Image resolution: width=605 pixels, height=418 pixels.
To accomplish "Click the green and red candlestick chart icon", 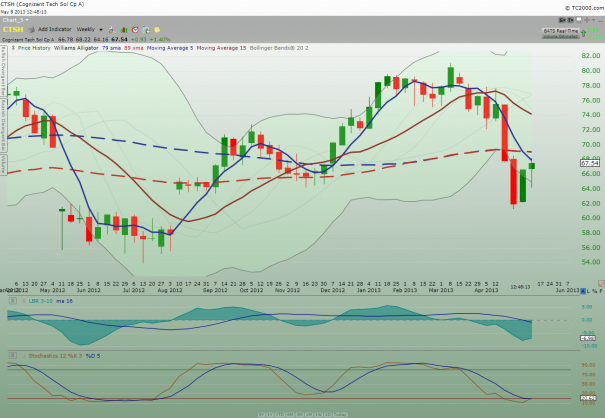I will click(x=124, y=30).
